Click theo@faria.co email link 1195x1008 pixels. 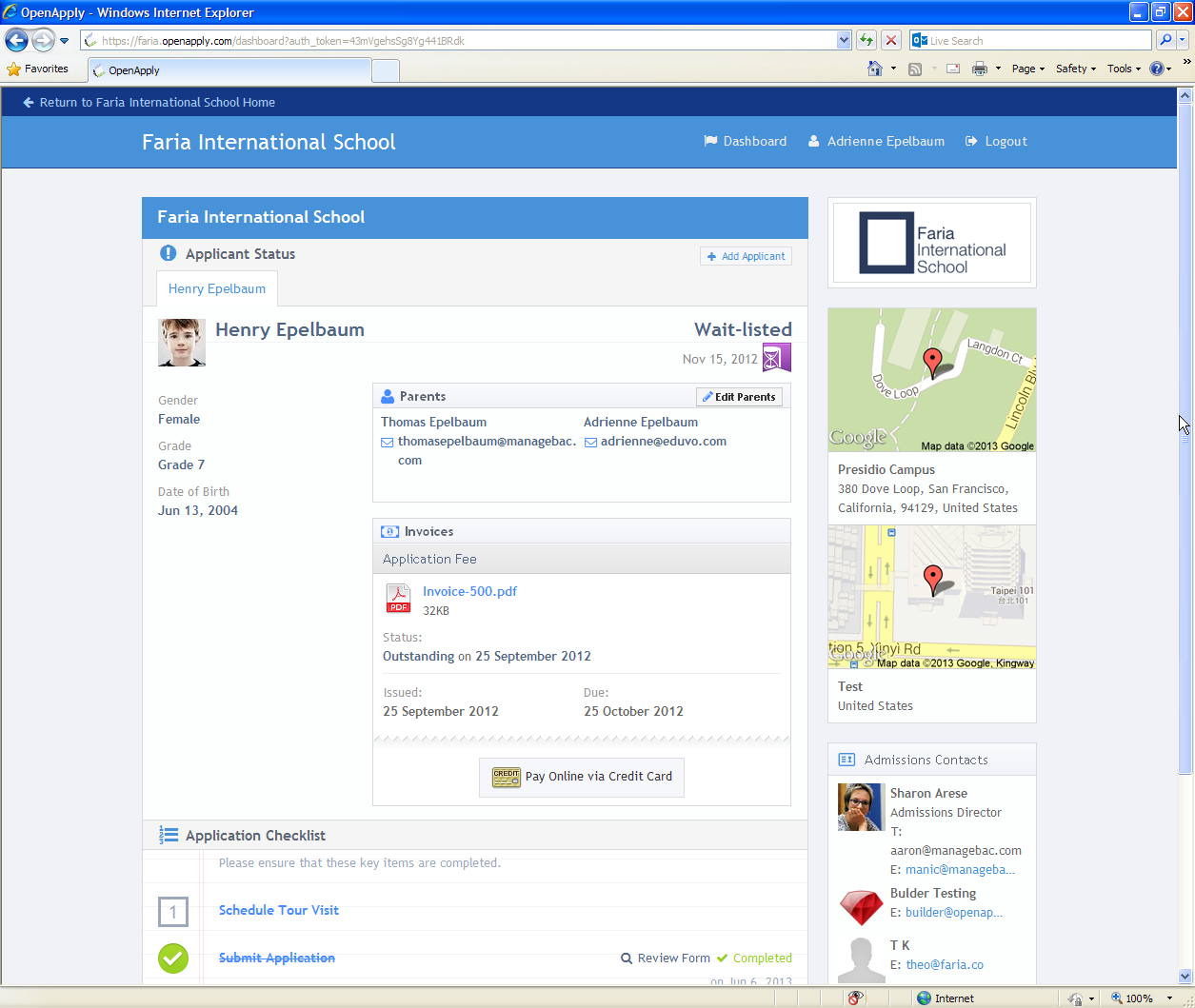click(945, 964)
